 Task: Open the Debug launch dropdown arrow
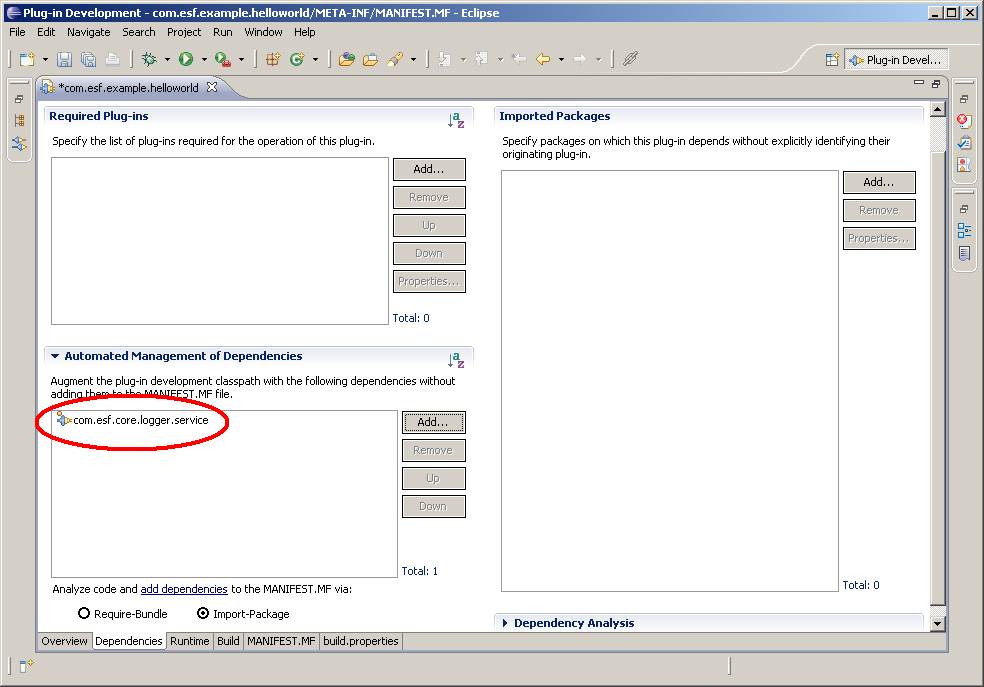point(168,60)
